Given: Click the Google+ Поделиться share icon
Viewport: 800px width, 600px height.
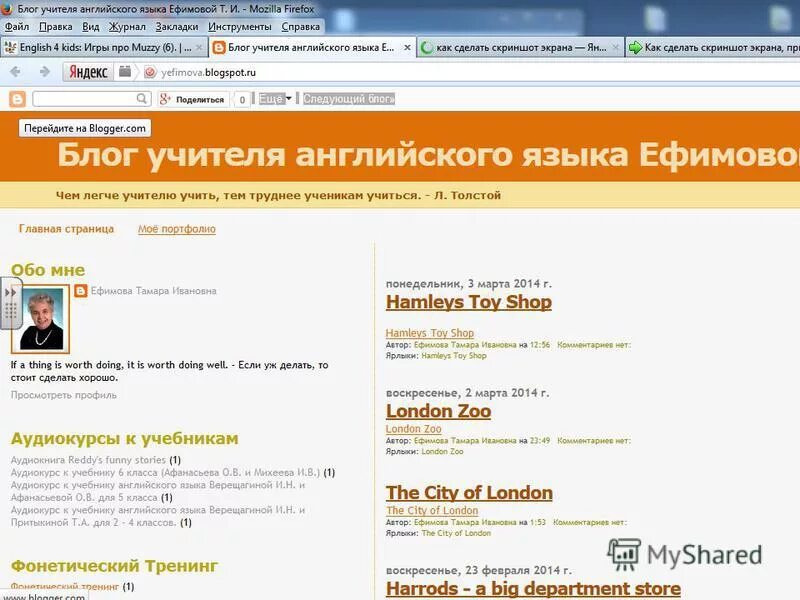Looking at the screenshot, I should point(163,100).
